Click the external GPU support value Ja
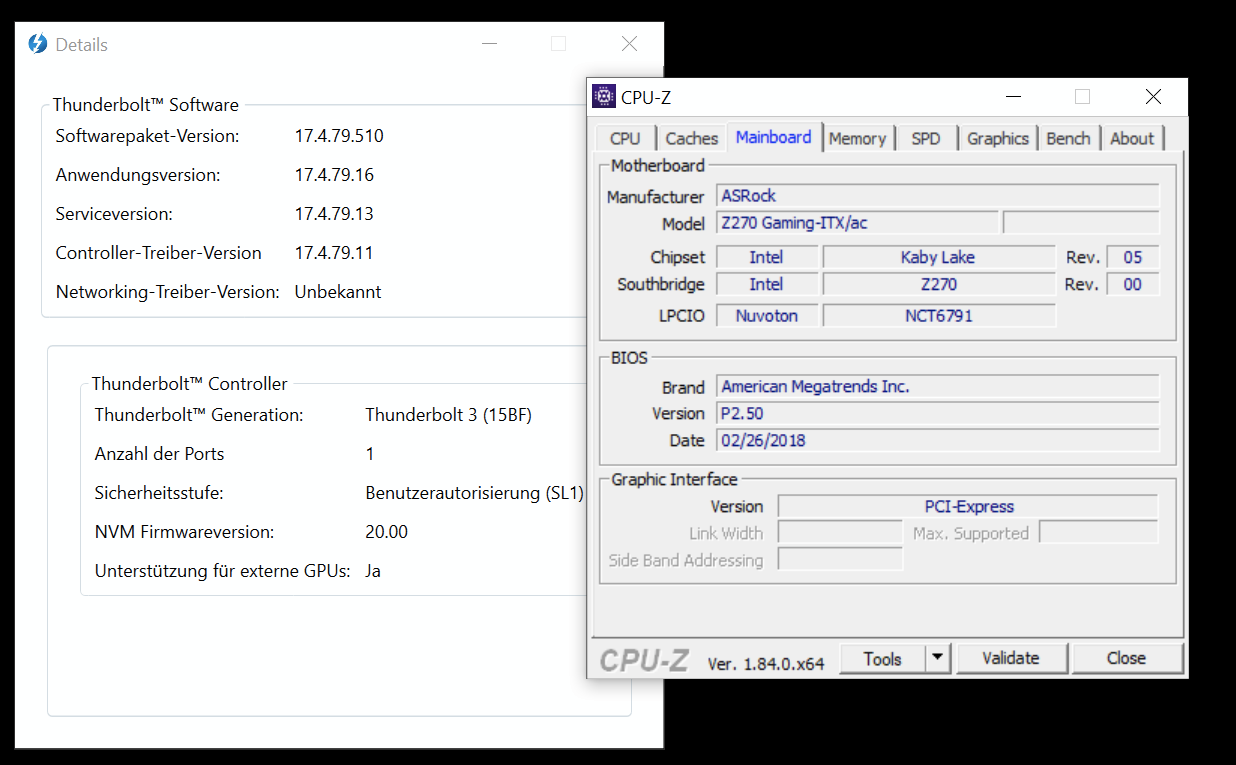 pyautogui.click(x=373, y=571)
